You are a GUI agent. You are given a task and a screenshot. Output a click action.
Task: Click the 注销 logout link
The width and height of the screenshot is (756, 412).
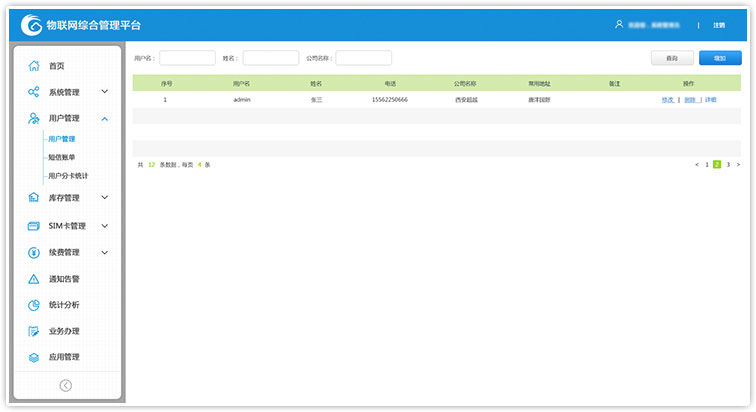pos(719,25)
